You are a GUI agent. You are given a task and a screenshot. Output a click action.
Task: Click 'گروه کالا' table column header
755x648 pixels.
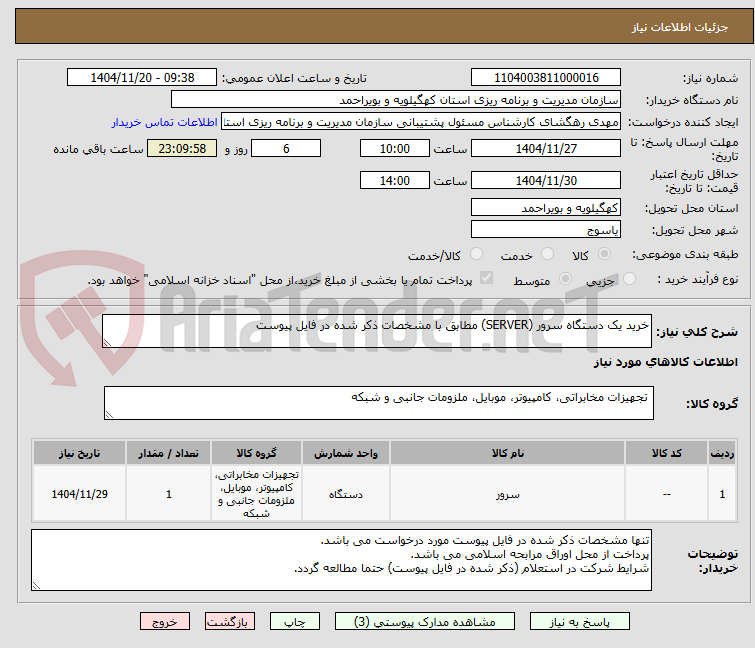coord(256,453)
